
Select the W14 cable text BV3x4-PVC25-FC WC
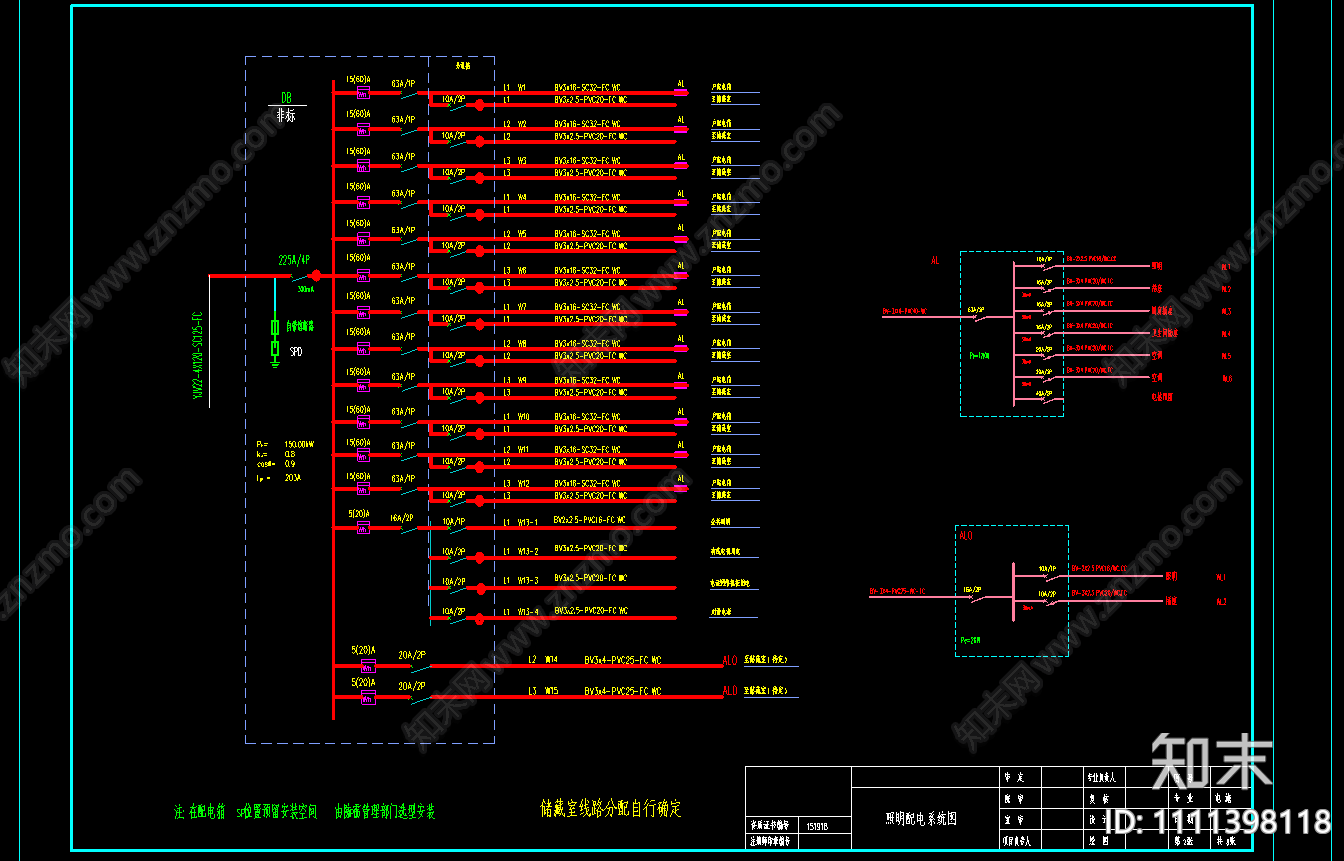pyautogui.click(x=623, y=661)
